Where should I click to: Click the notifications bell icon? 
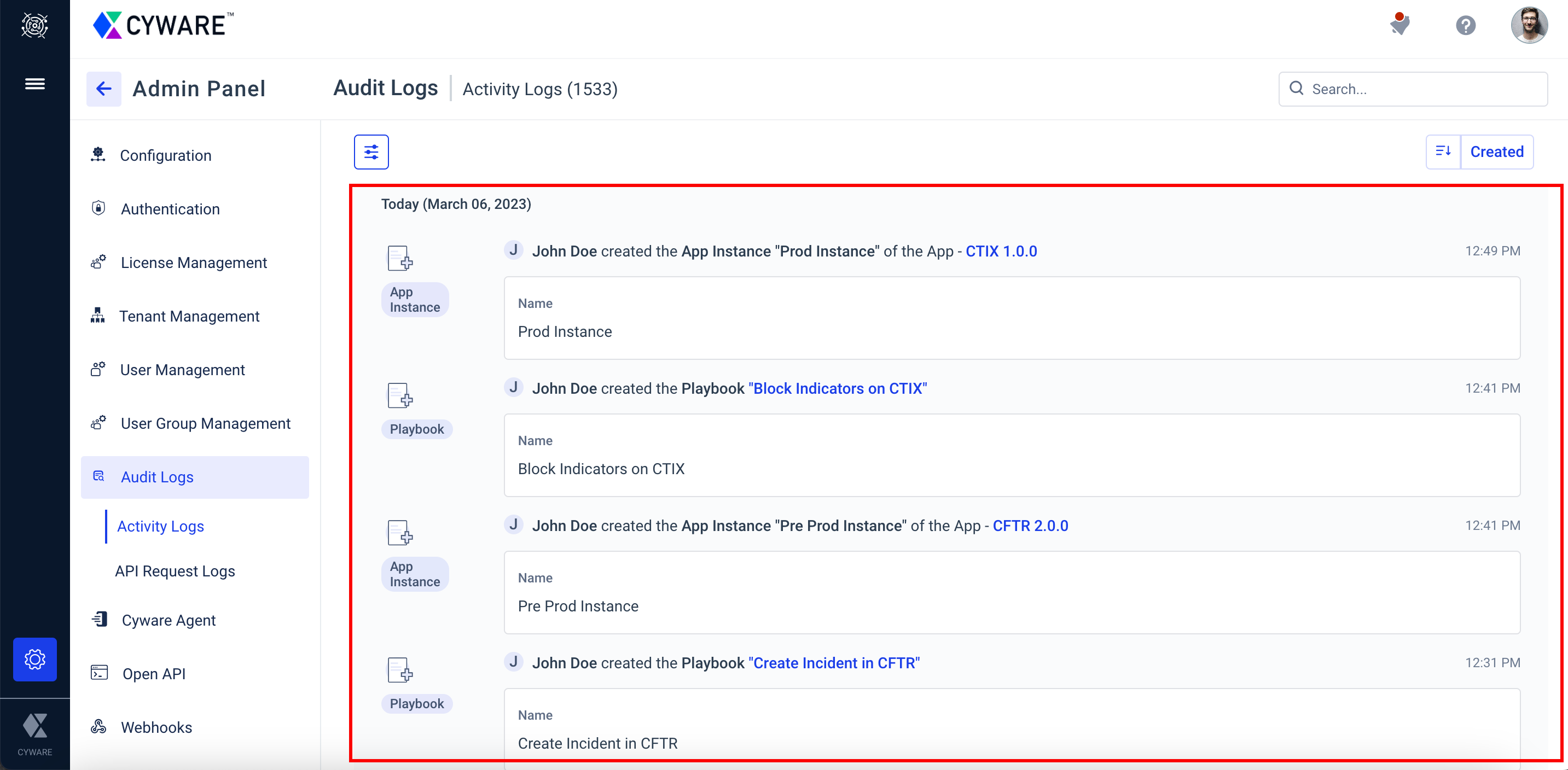(1399, 25)
